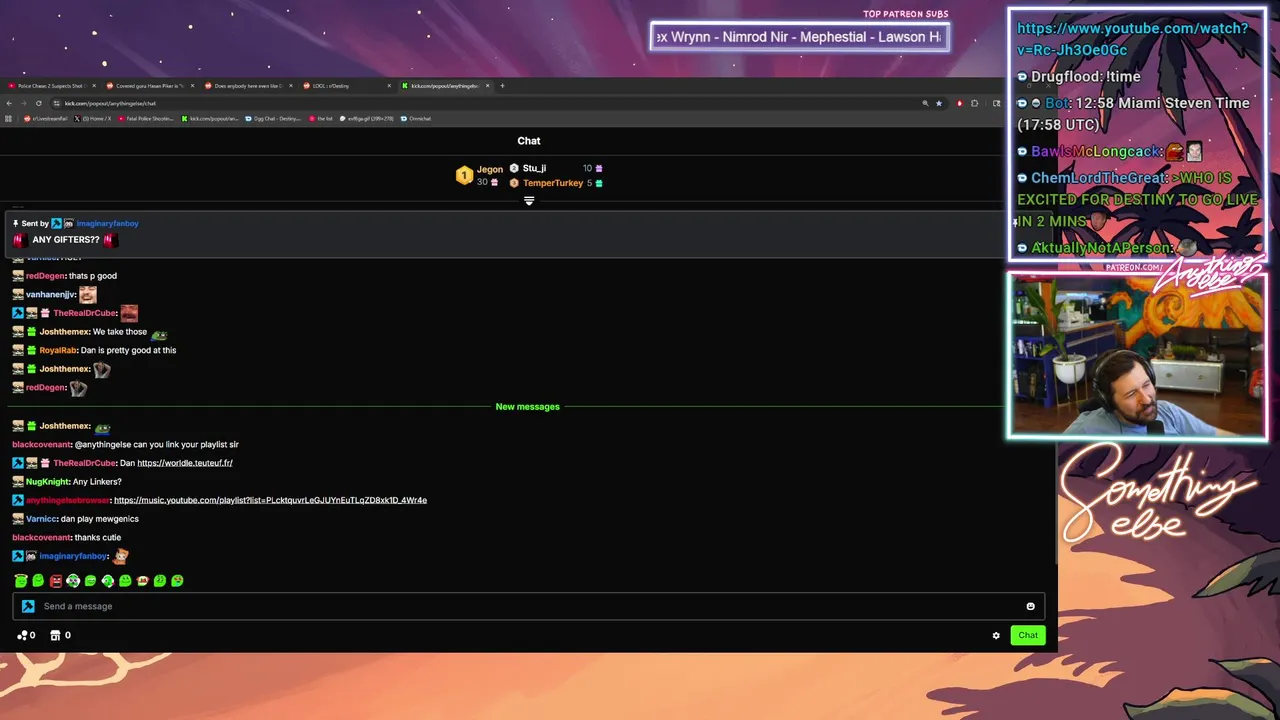
Task: Close the kick.com popout tab
Action: (x=488, y=85)
